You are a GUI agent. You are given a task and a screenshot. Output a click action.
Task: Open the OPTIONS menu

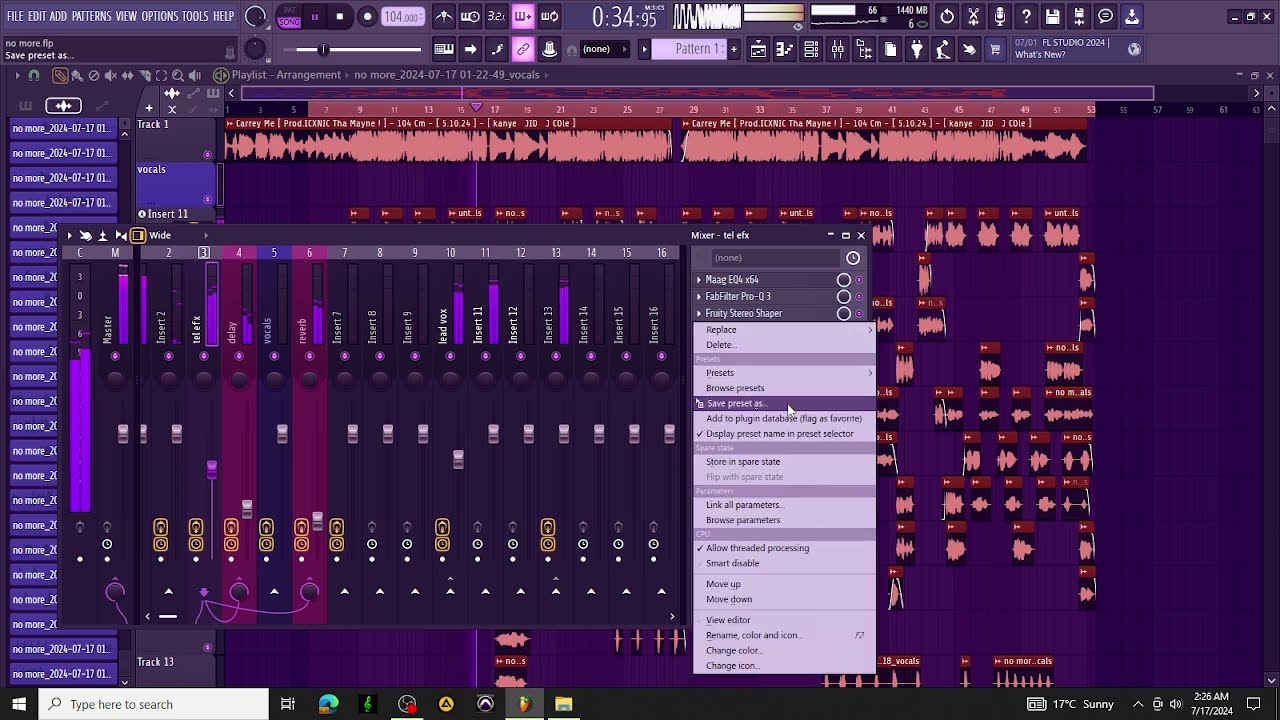coord(159,16)
